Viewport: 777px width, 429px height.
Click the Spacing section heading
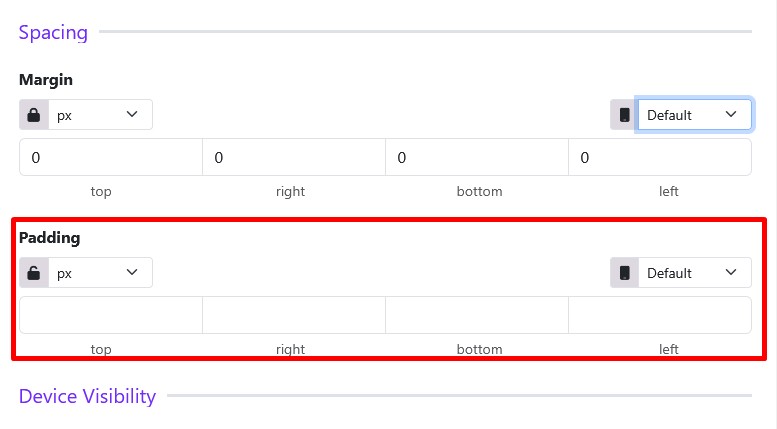(x=54, y=33)
